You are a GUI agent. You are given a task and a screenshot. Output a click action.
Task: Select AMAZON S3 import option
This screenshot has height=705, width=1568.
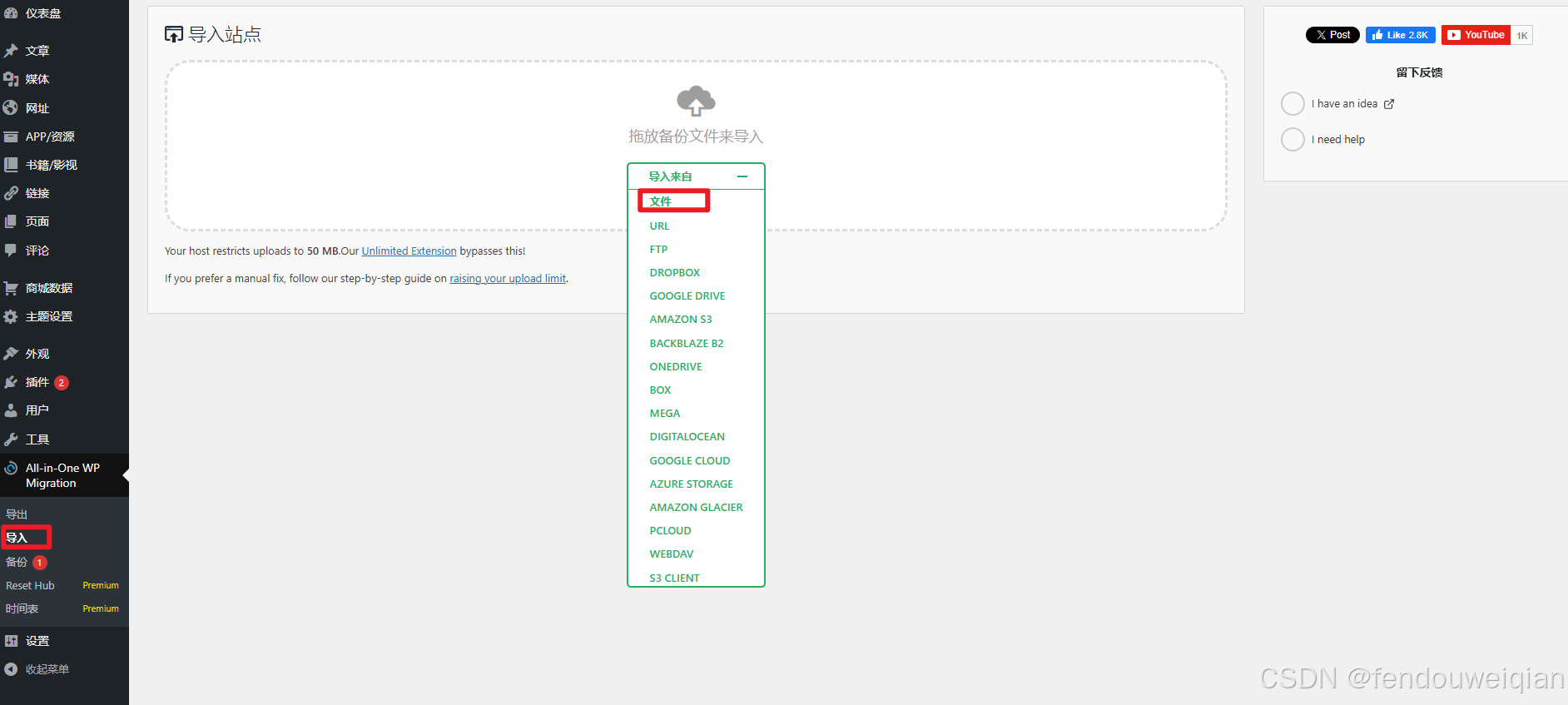(681, 320)
